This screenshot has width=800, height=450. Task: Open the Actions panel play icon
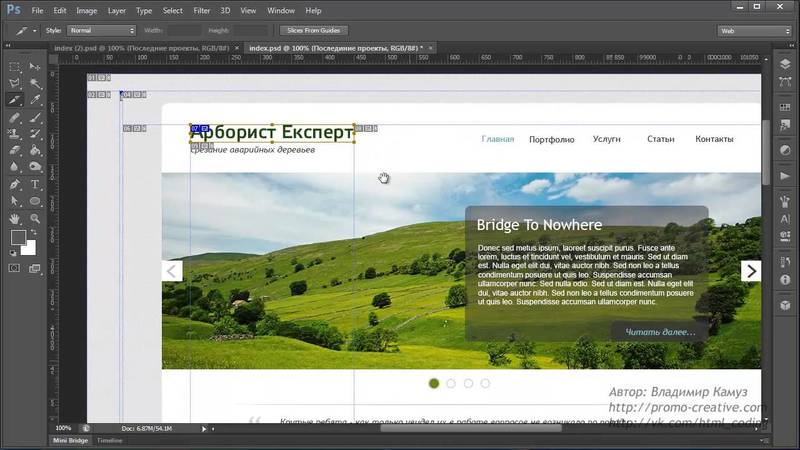click(x=784, y=177)
